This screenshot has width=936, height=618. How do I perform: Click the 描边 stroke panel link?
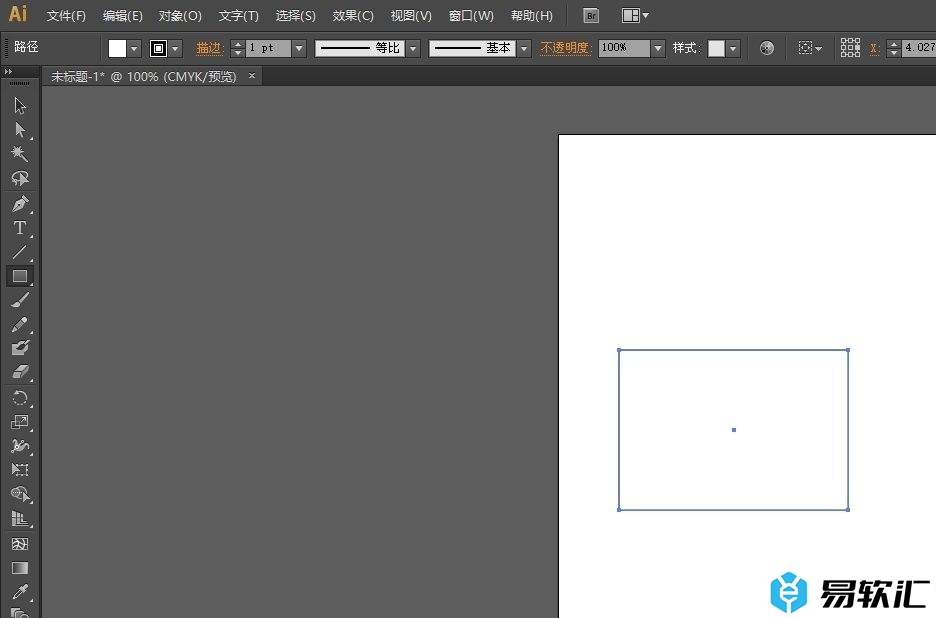[x=210, y=48]
